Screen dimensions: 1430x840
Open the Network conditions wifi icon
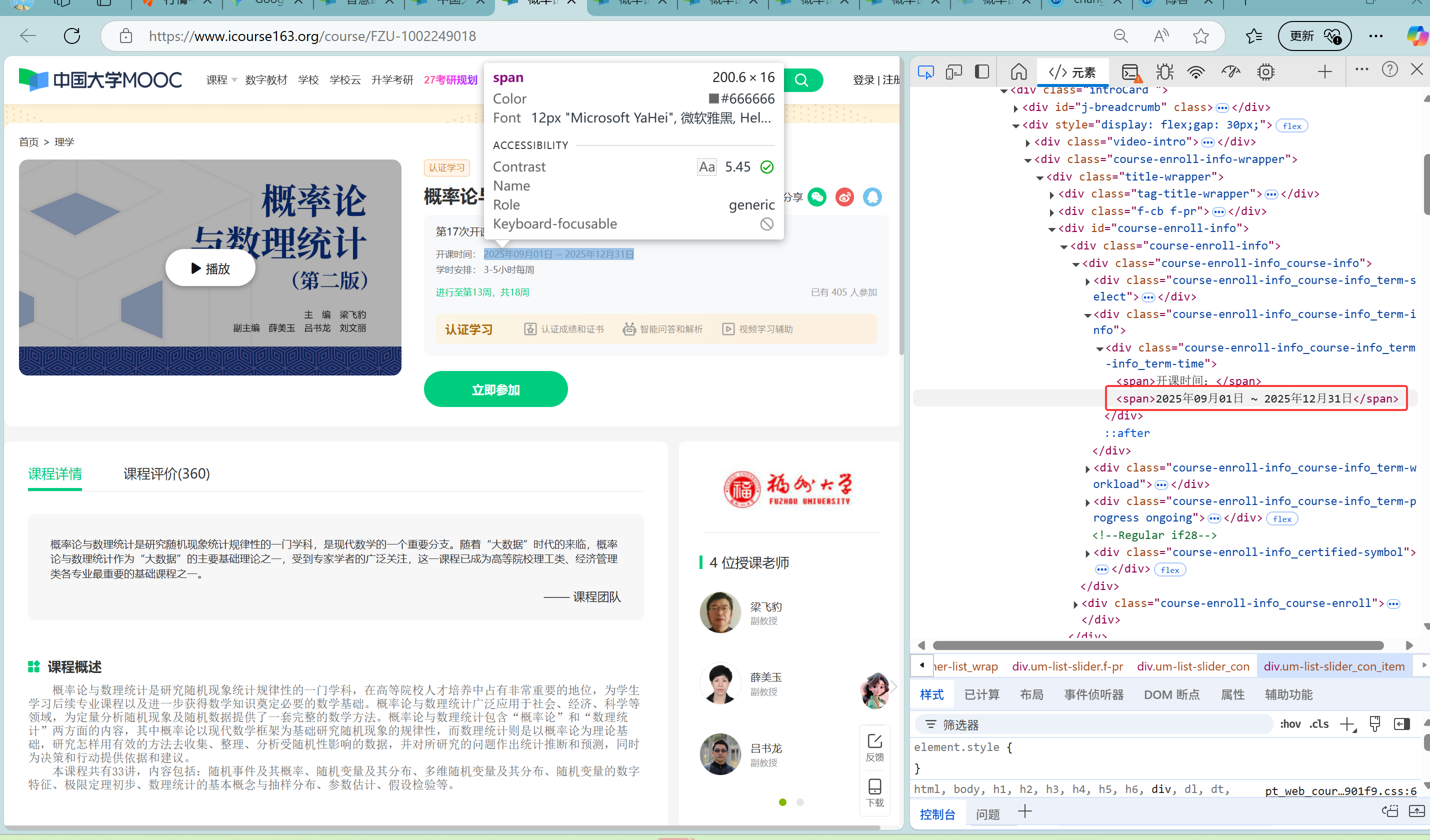1195,72
